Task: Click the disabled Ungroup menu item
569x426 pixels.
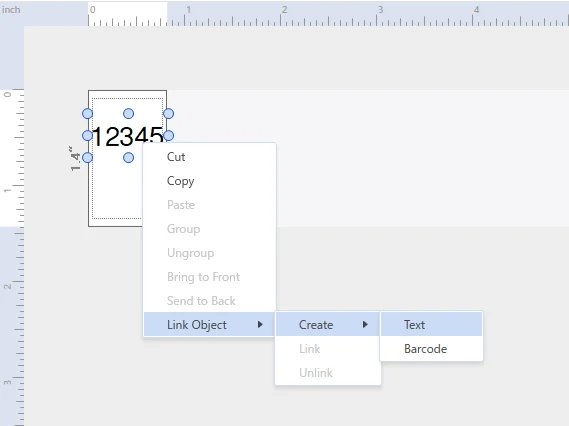Action: pyautogui.click(x=209, y=253)
